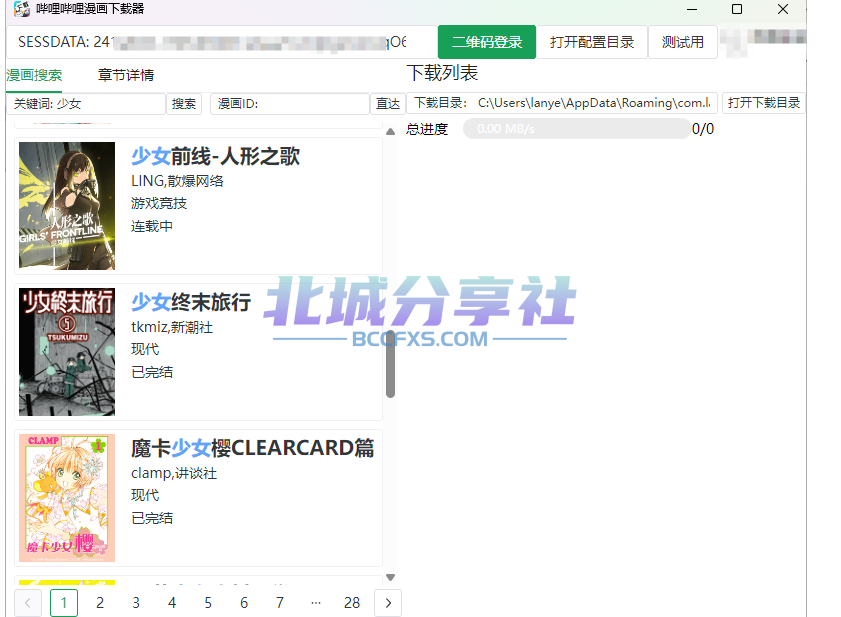Click the 测试用 button
Screen dimensions: 841x617
682,42
